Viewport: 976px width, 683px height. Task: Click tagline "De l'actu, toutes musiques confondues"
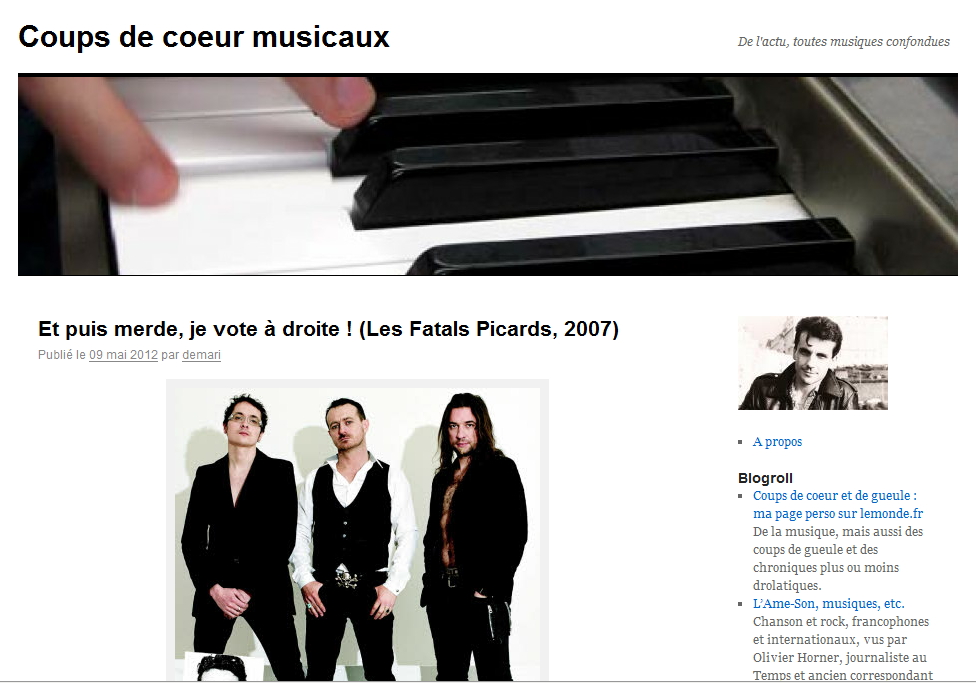(843, 42)
